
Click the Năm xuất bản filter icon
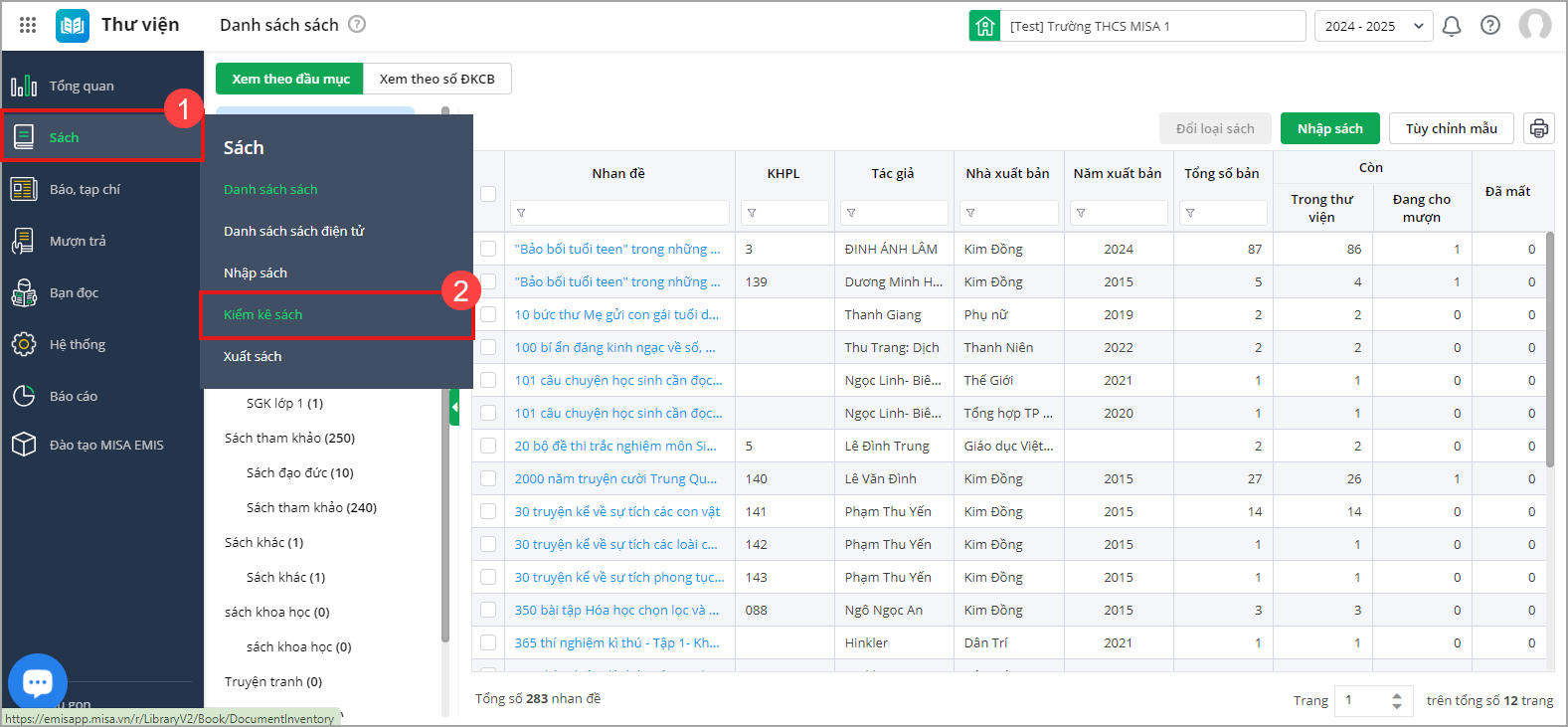(x=1081, y=213)
